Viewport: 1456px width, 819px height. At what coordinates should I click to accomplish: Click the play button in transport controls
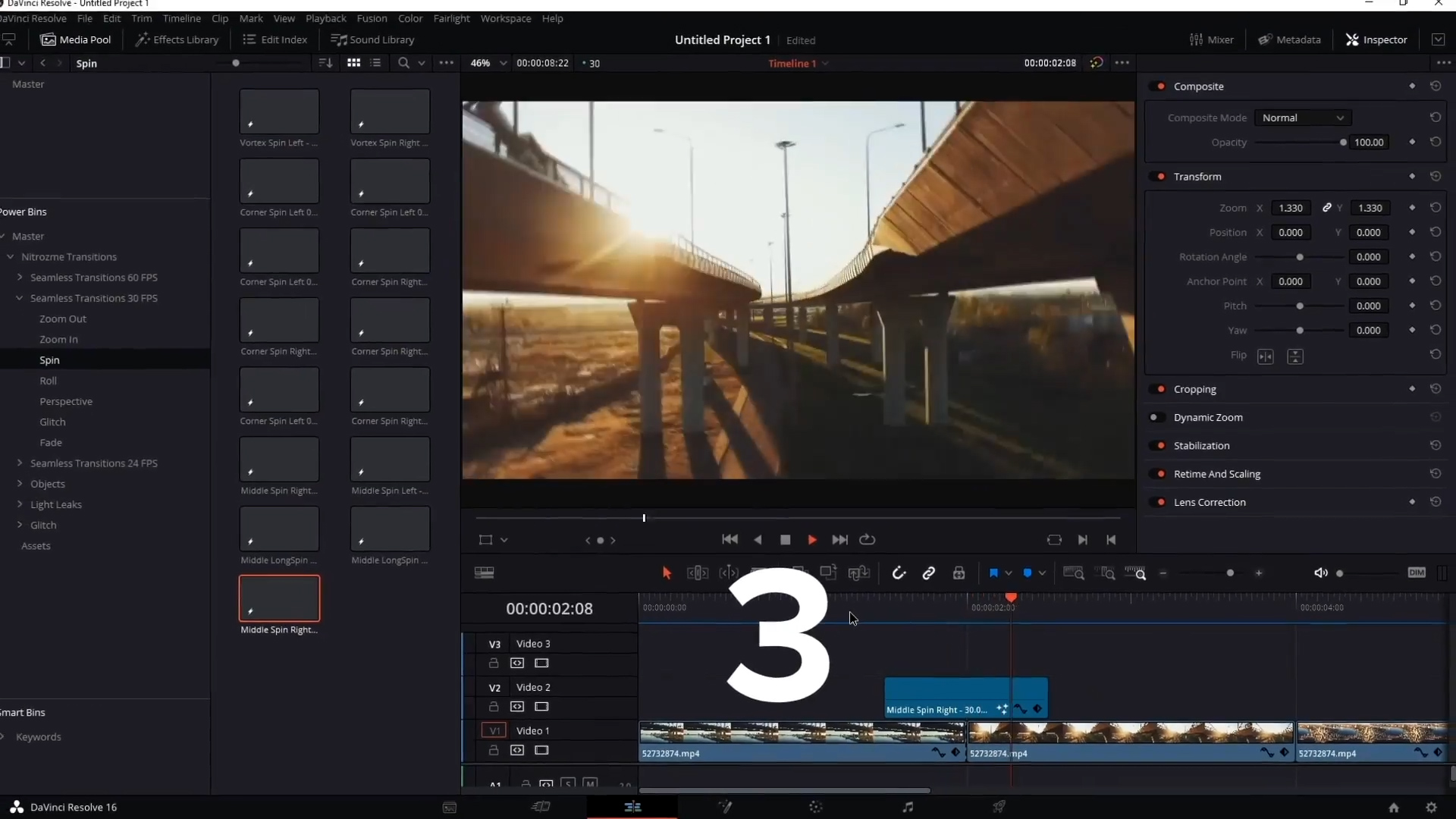[812, 540]
